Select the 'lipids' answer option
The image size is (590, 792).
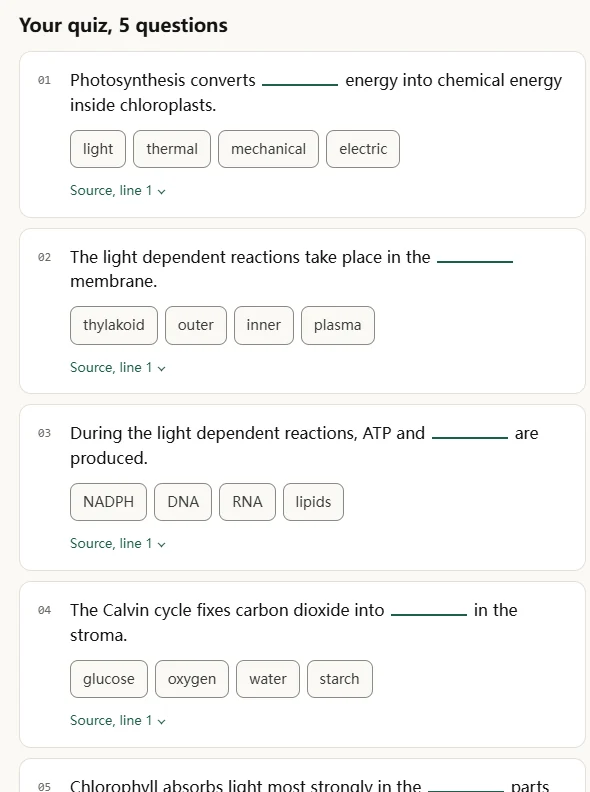pos(313,502)
